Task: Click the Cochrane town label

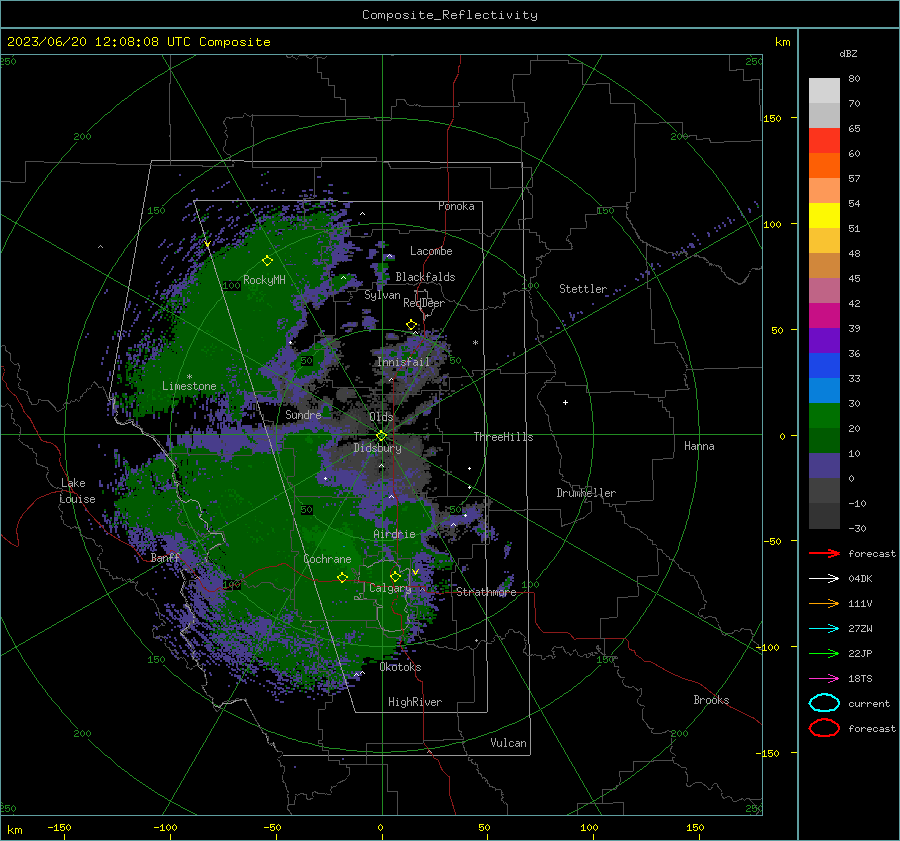Action: click(x=327, y=559)
